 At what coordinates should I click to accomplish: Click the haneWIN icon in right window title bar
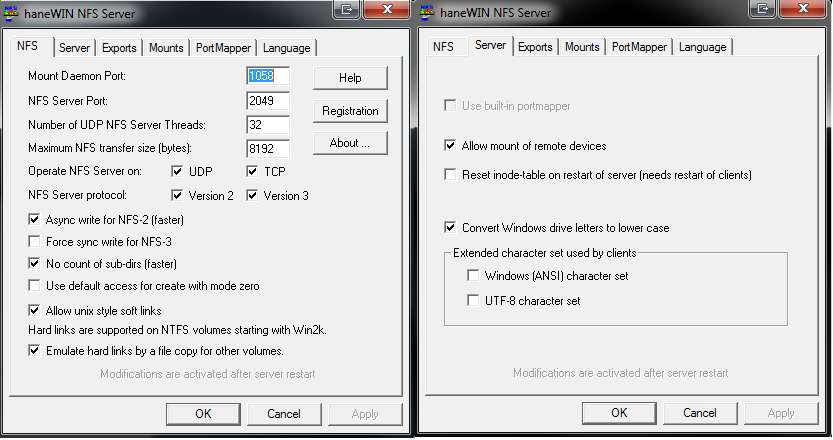(427, 12)
